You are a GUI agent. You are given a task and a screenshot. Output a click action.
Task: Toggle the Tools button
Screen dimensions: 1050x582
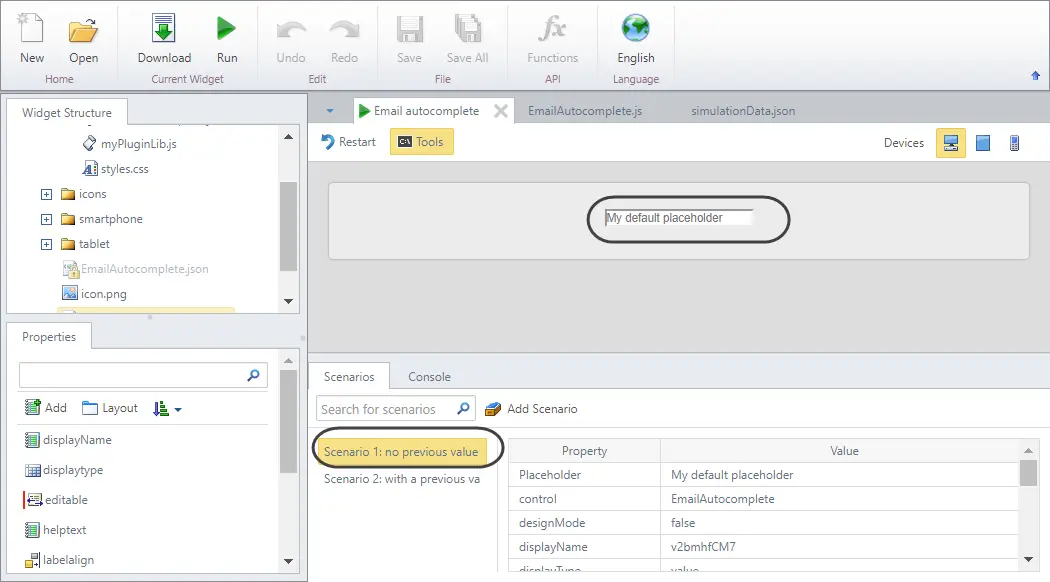click(421, 142)
